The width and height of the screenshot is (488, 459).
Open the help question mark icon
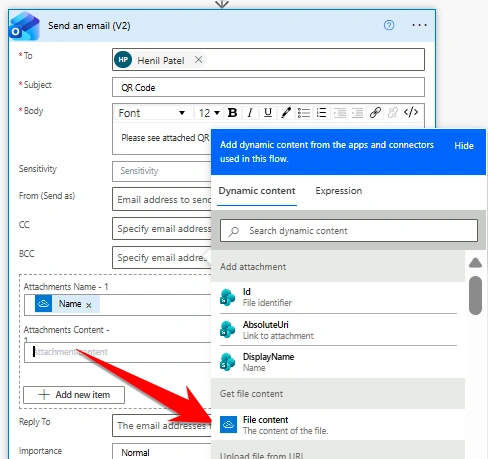pyautogui.click(x=389, y=25)
